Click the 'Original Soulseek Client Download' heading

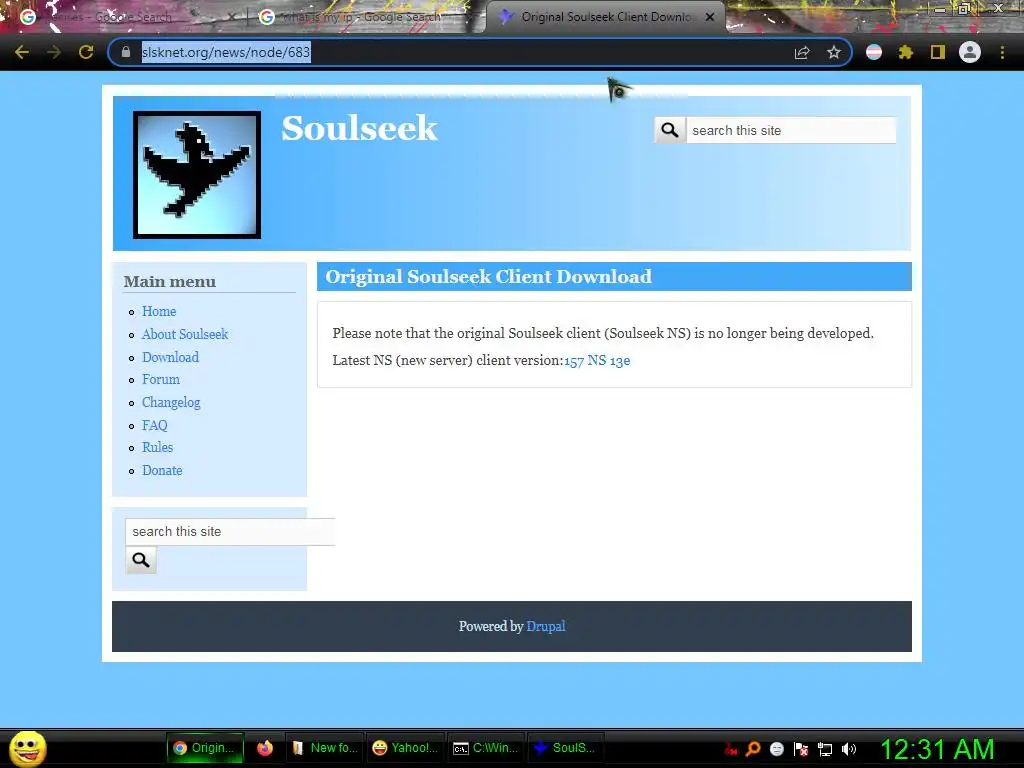[488, 277]
